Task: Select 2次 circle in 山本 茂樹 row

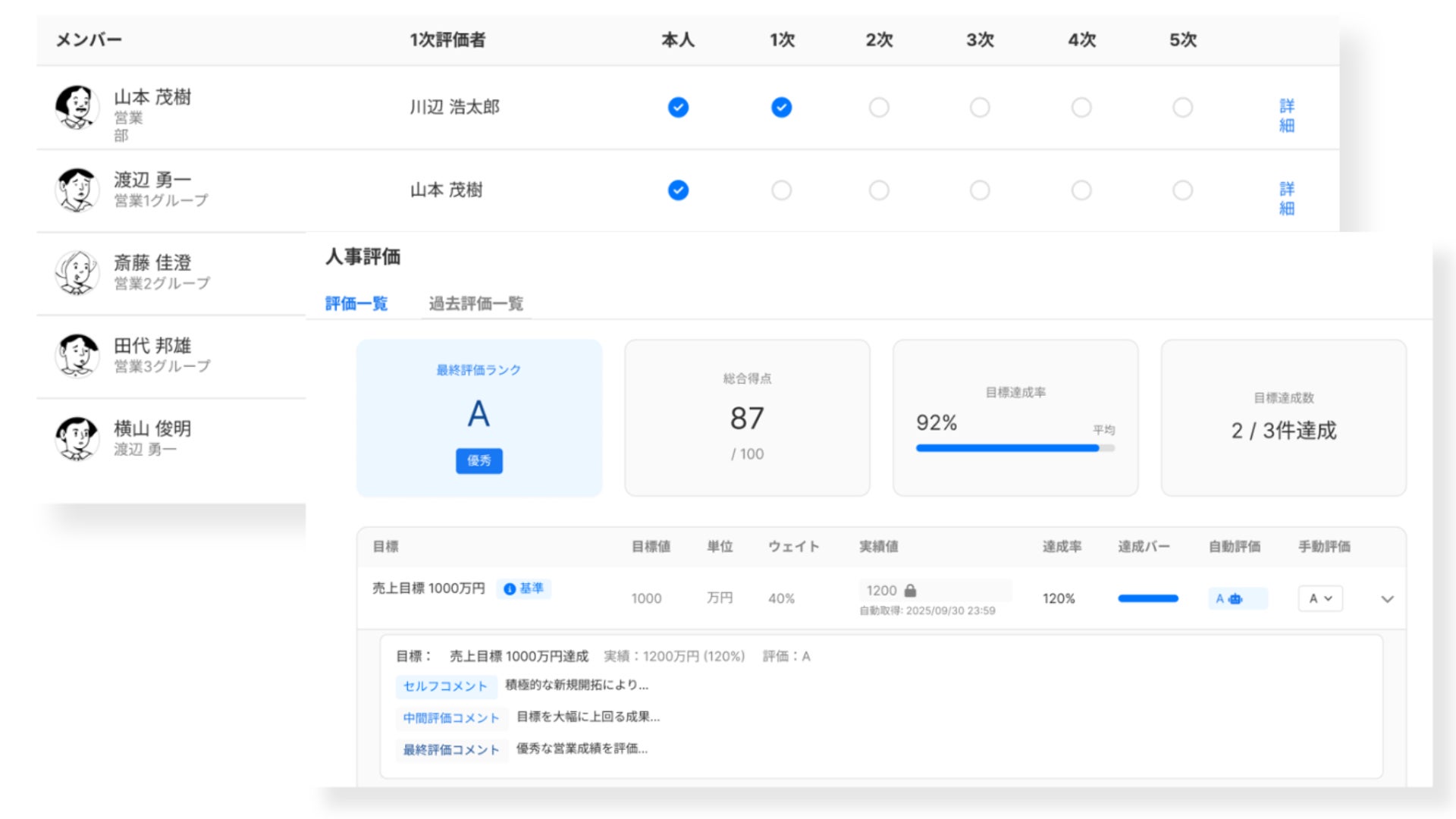Action: [879, 108]
